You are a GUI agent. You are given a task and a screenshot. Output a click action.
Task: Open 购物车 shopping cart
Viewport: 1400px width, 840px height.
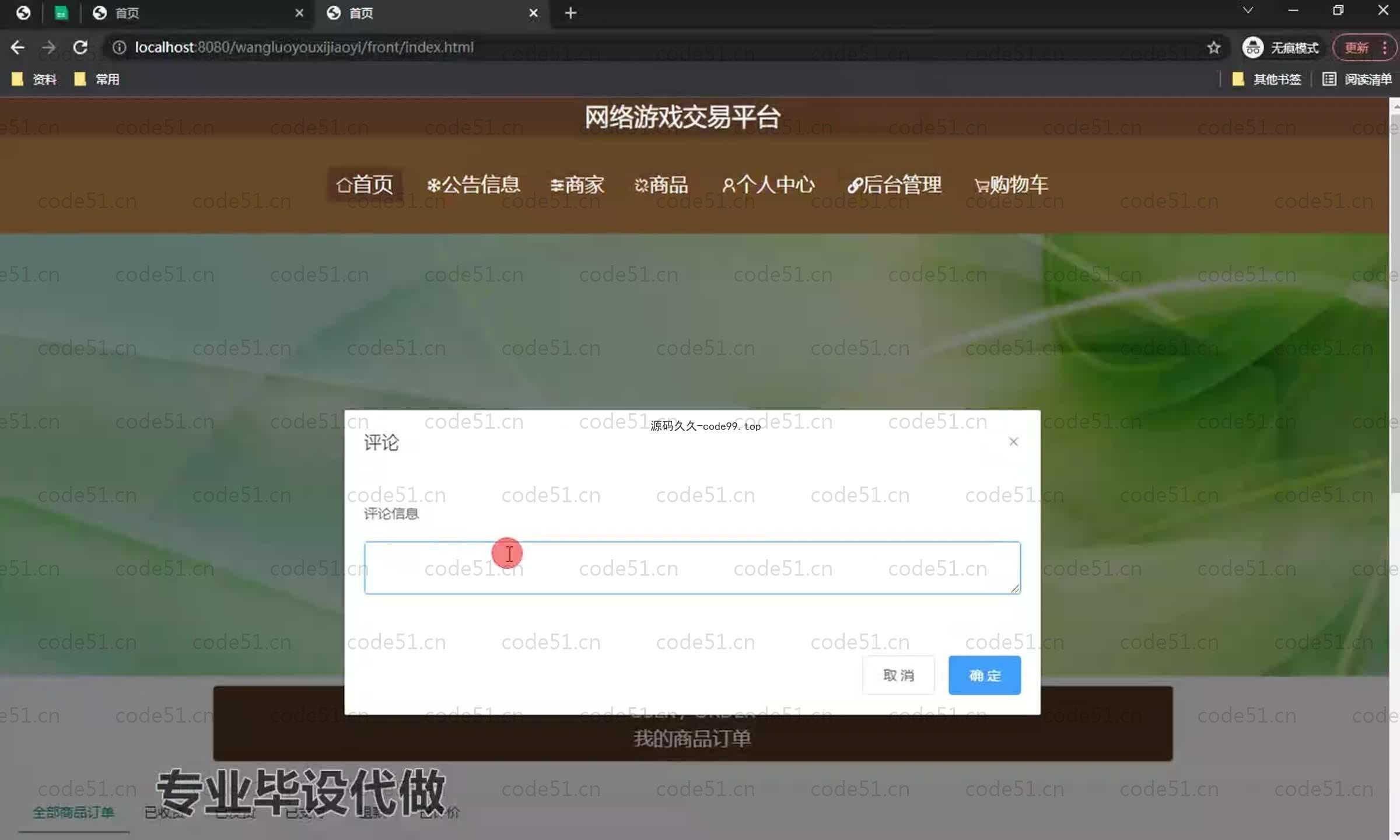point(1011,184)
